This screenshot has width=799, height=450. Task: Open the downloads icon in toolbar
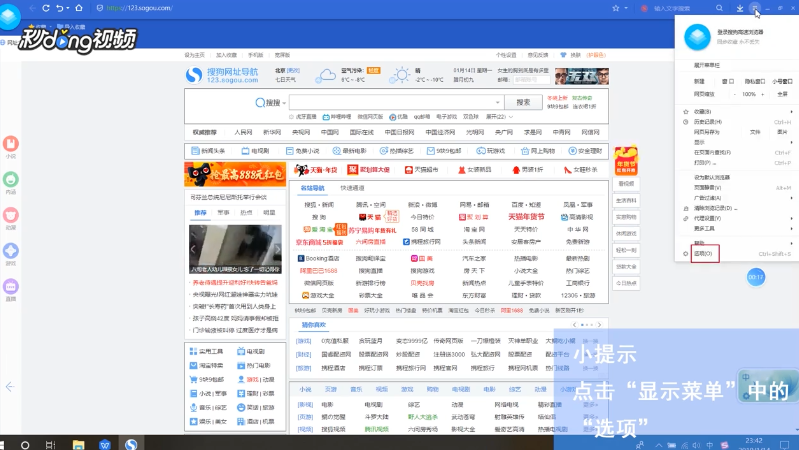coord(740,8)
